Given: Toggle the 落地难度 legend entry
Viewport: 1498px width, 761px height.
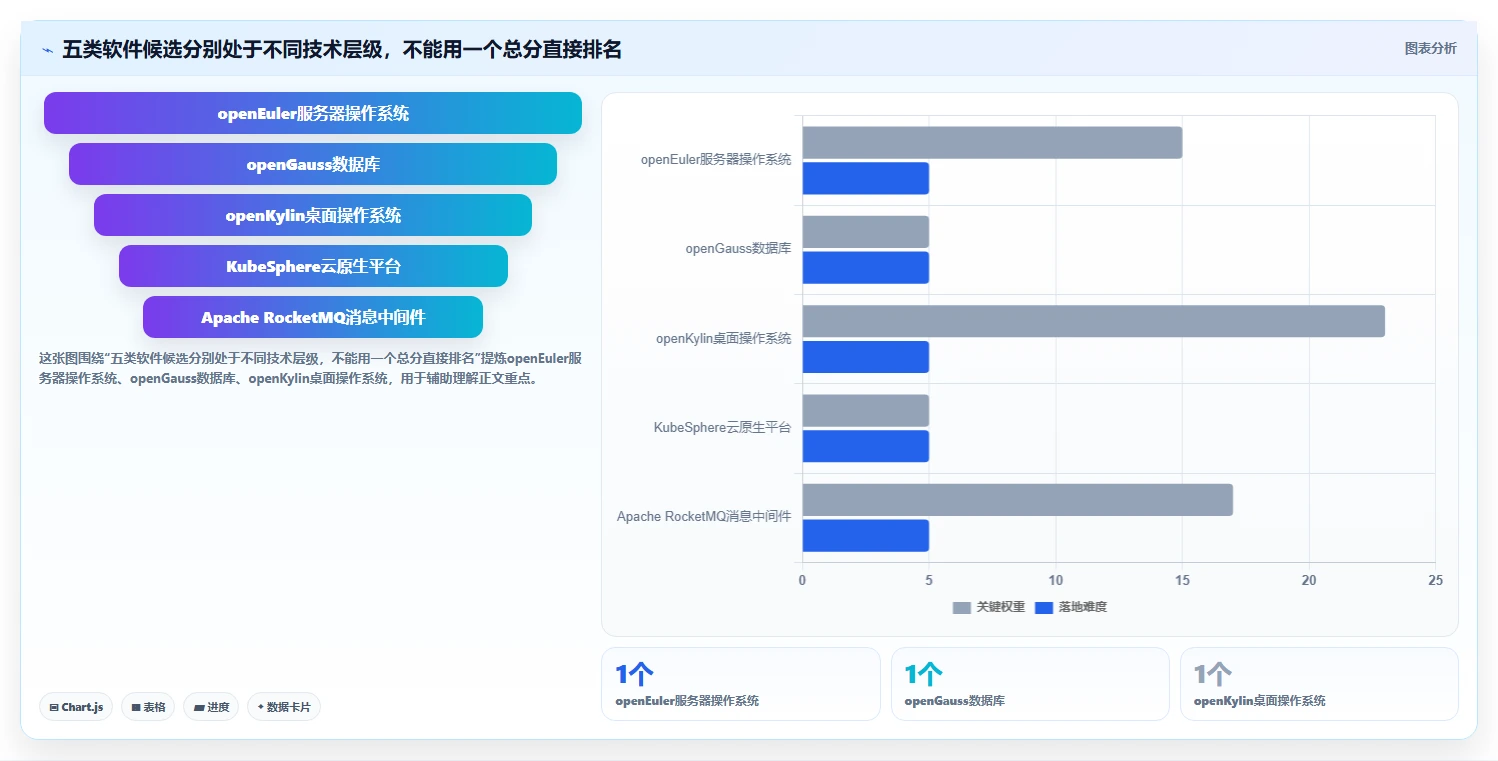Looking at the screenshot, I should (1071, 607).
